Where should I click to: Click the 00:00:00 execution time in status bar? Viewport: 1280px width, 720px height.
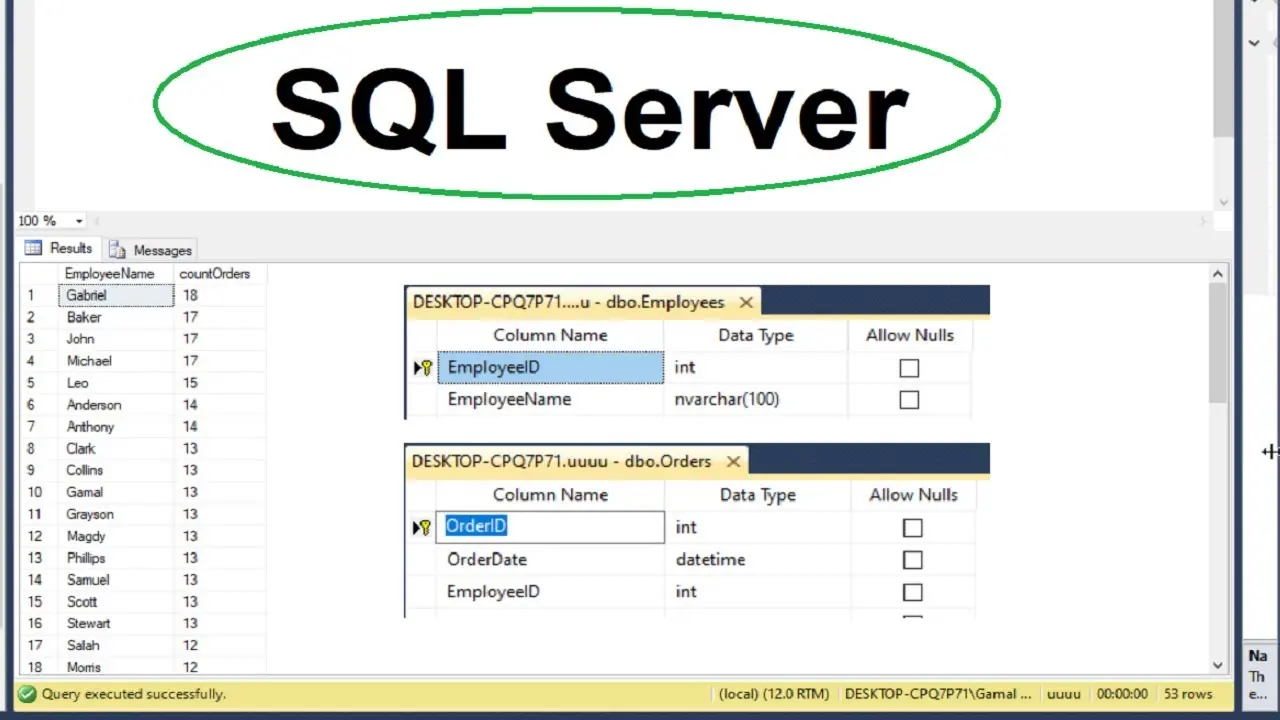coord(1122,693)
